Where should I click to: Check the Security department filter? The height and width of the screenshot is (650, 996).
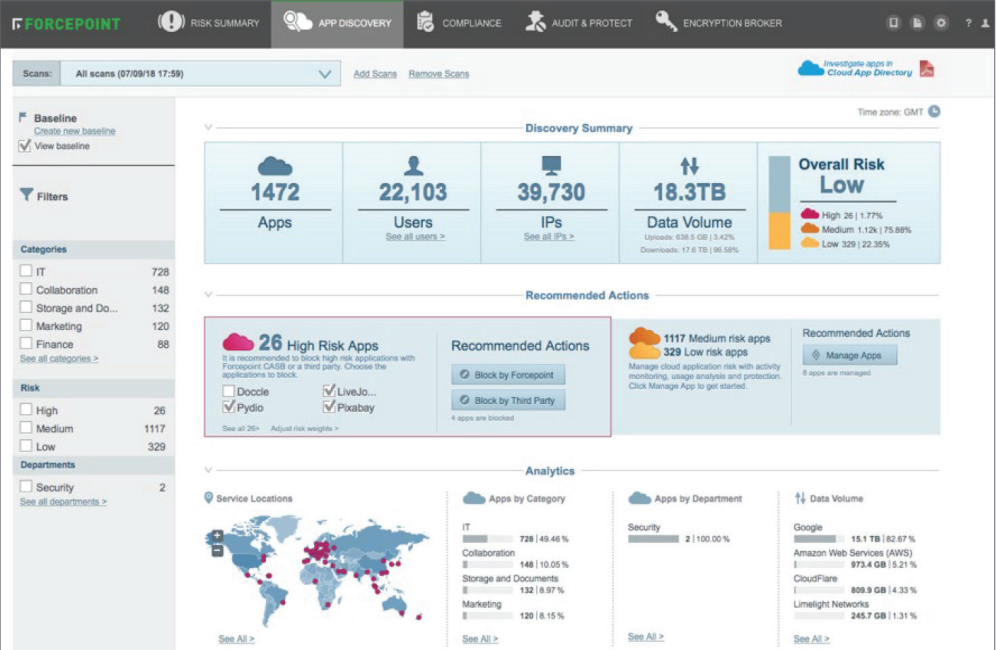(x=26, y=487)
